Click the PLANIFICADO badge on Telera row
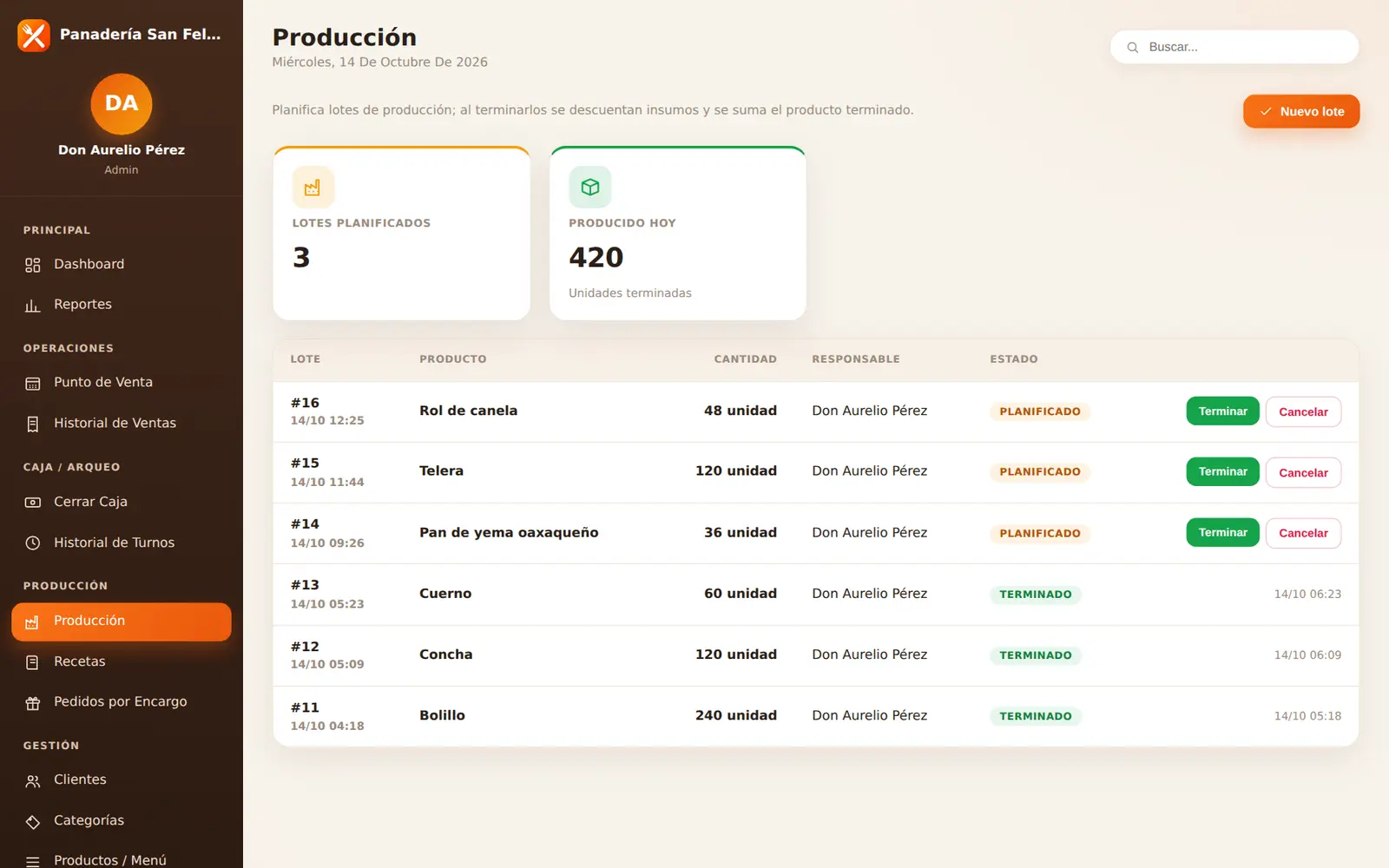 1040,472
